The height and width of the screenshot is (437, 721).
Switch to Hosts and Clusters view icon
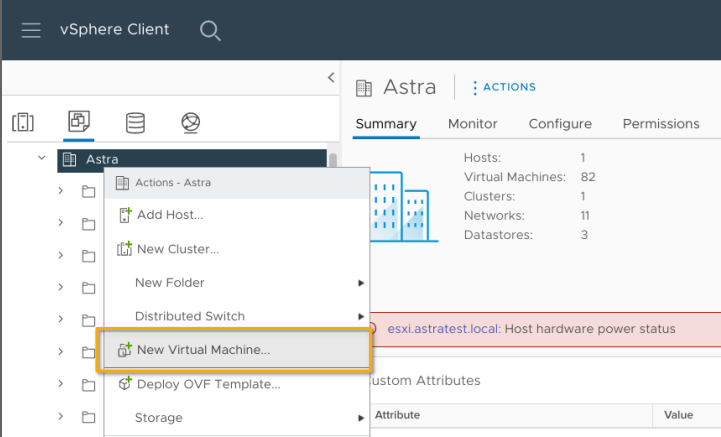(23, 122)
